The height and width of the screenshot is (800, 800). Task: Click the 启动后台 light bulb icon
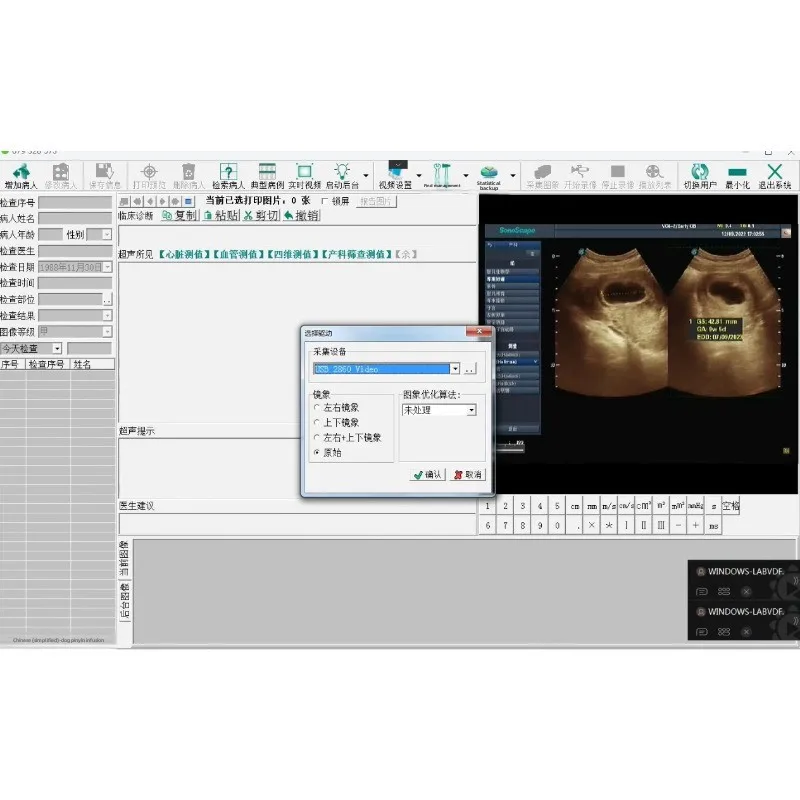[x=342, y=176]
